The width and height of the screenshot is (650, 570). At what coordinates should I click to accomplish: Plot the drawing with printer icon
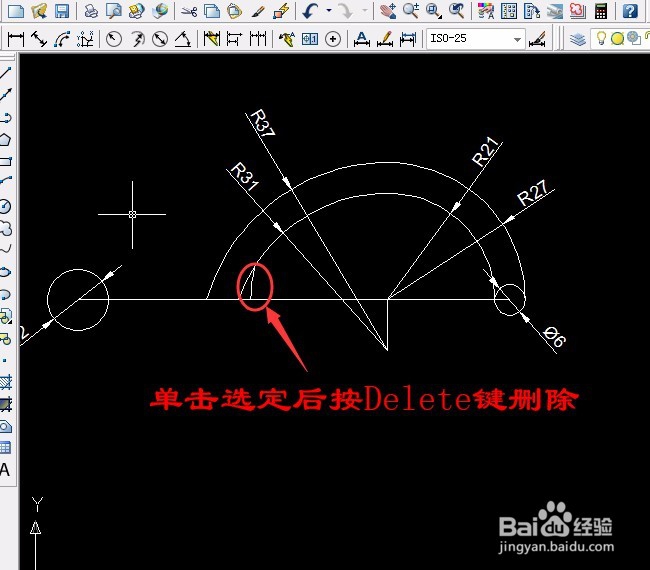91,11
